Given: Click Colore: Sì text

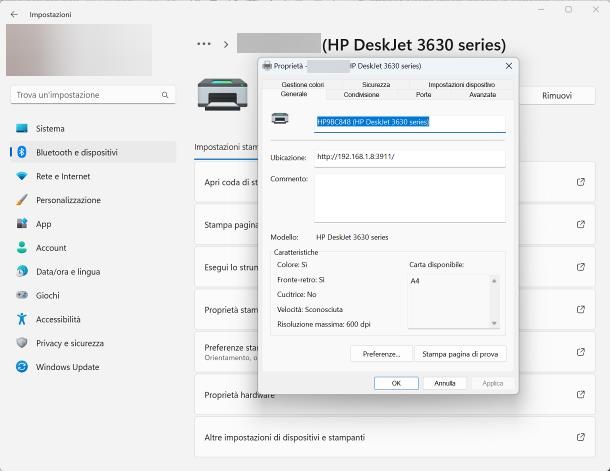Looking at the screenshot, I should click(x=292, y=264).
